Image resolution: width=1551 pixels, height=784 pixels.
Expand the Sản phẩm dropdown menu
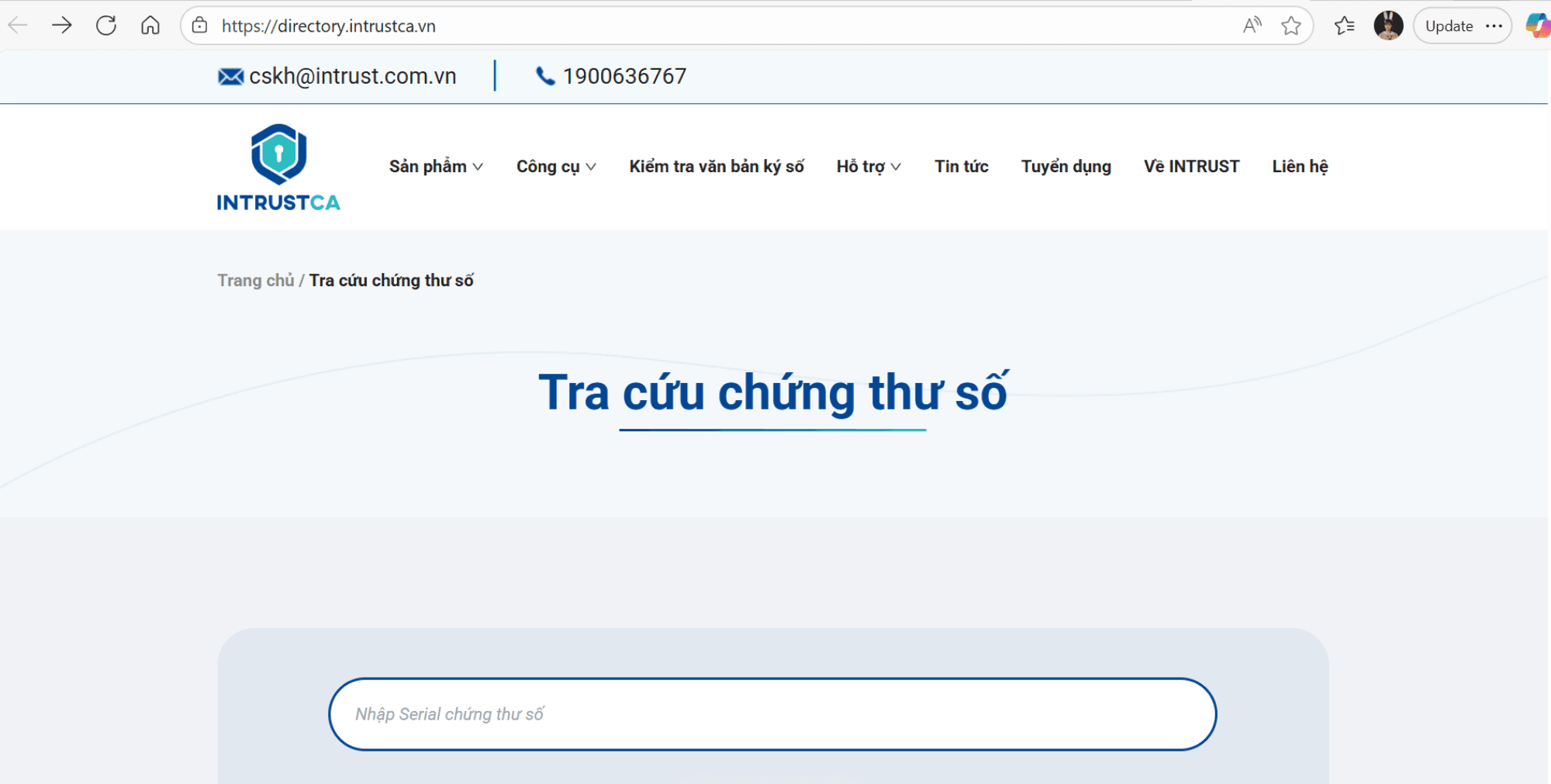point(436,167)
